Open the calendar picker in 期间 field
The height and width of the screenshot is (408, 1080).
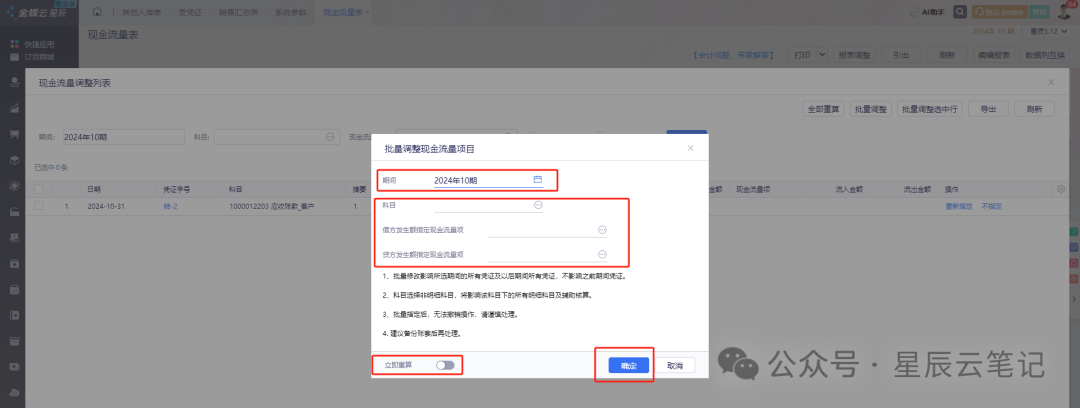537,180
